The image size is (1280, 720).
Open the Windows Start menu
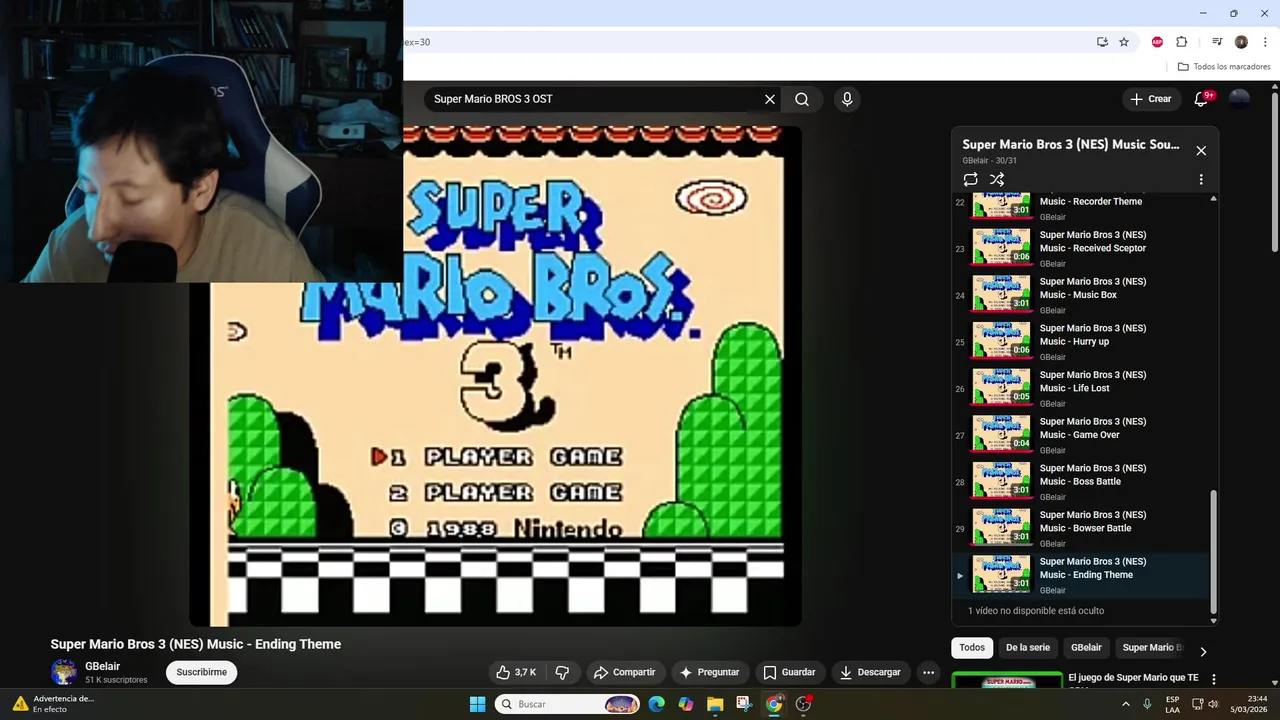click(477, 704)
